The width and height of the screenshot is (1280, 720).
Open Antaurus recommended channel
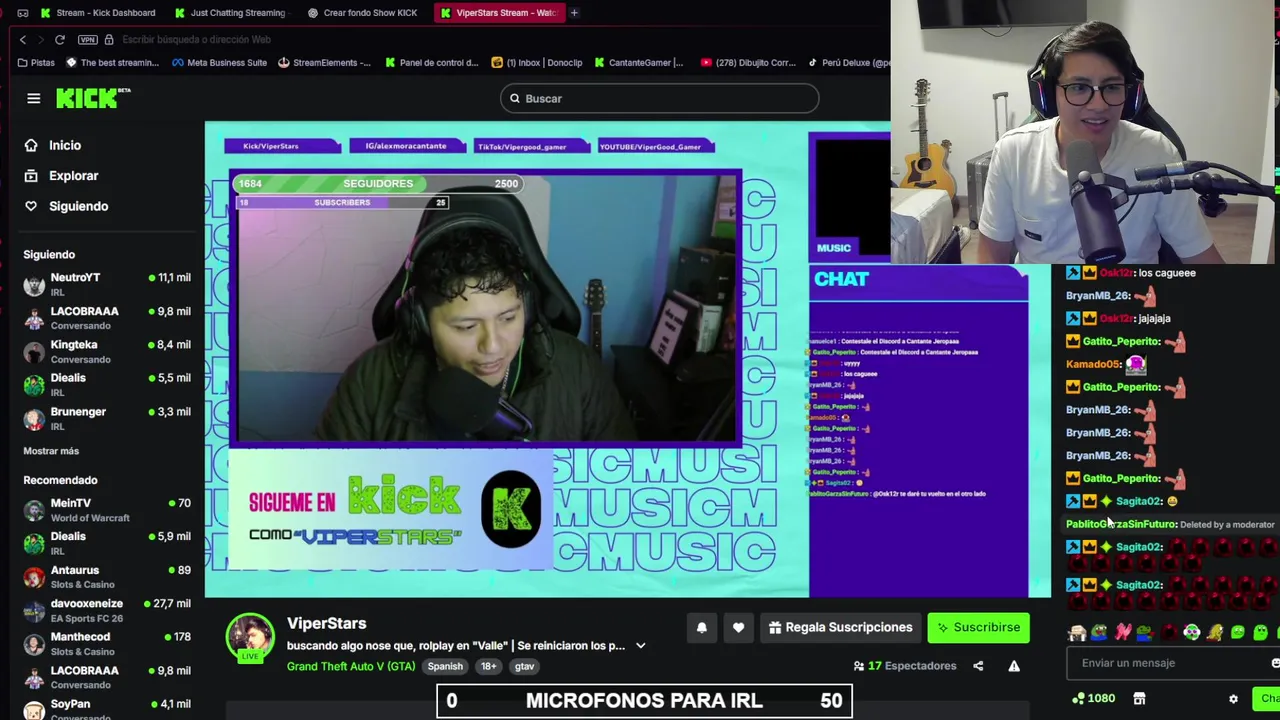(x=107, y=577)
